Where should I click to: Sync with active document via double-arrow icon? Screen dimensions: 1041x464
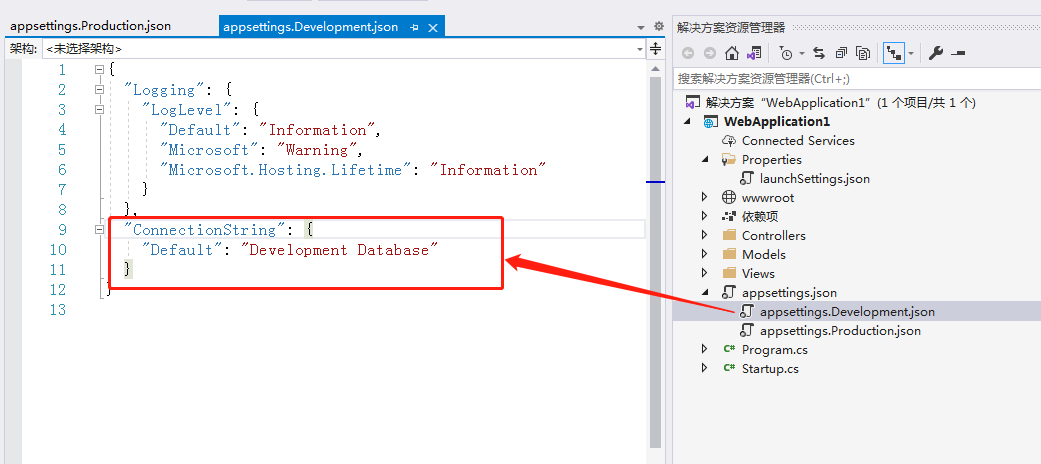pos(819,54)
